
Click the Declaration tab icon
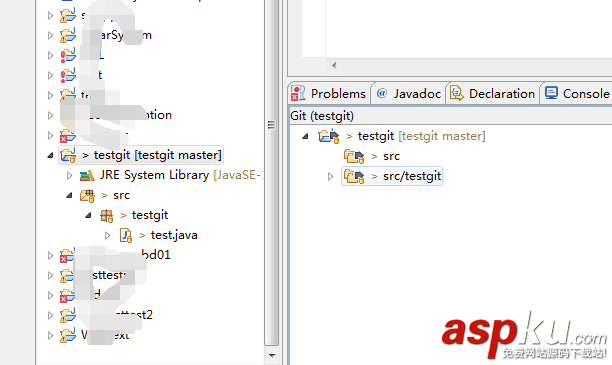456,93
